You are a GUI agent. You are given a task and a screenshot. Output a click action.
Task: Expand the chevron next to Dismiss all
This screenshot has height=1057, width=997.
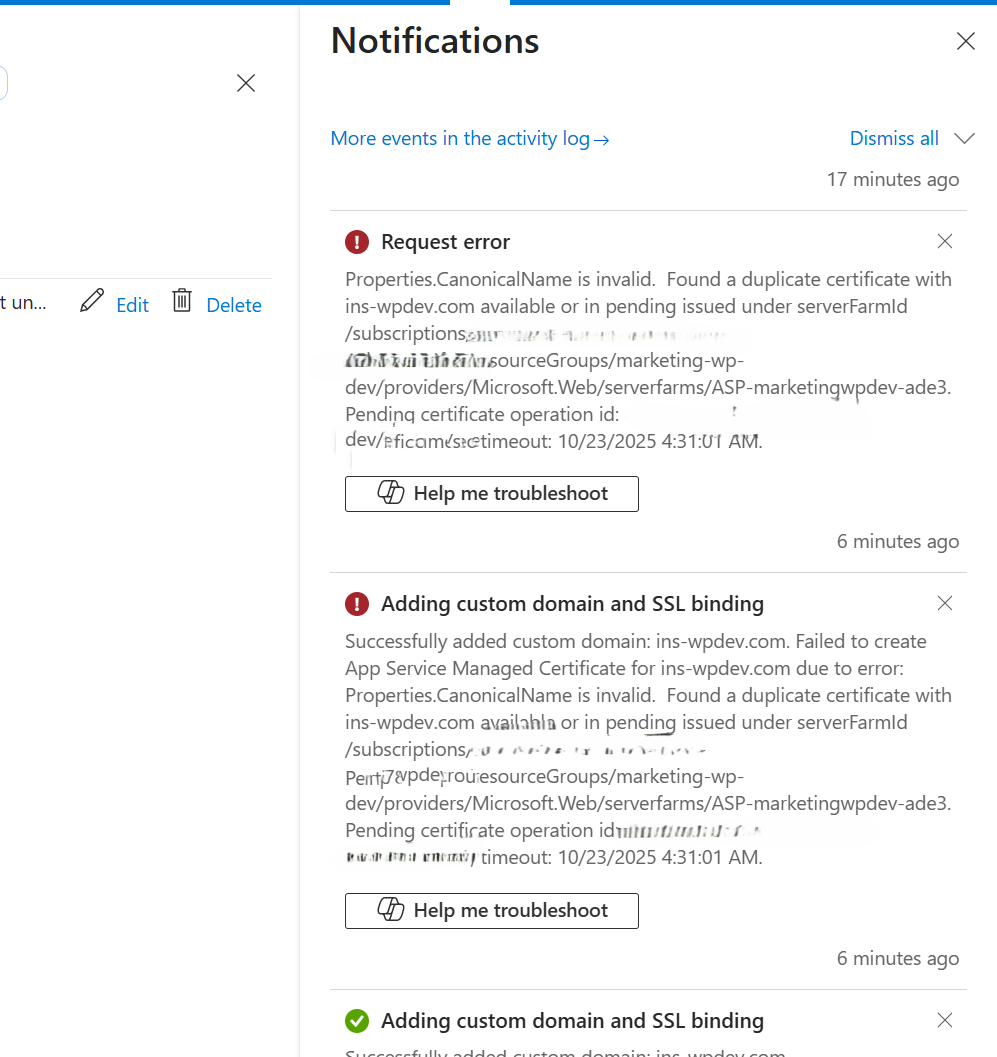click(x=965, y=138)
